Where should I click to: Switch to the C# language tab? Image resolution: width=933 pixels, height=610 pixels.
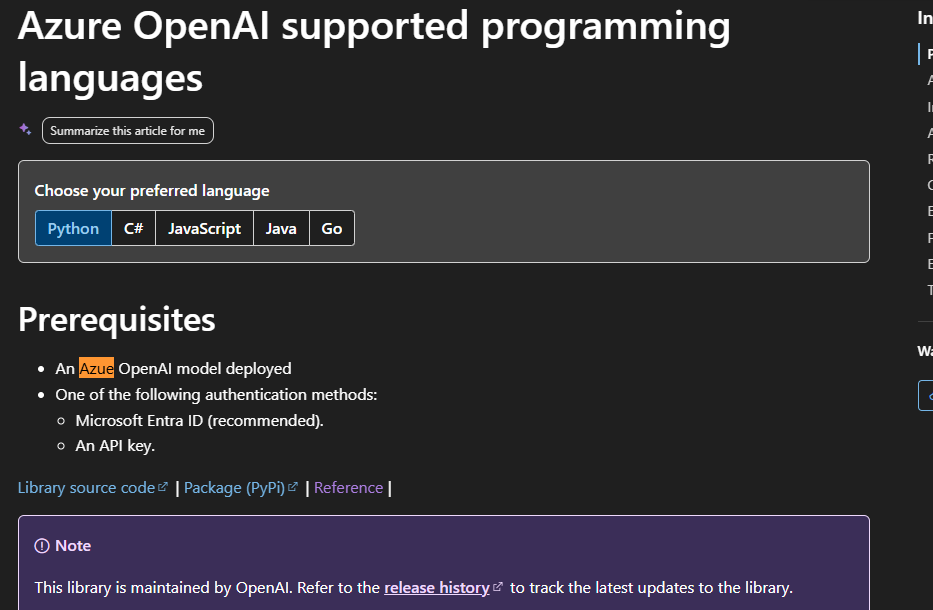(133, 229)
